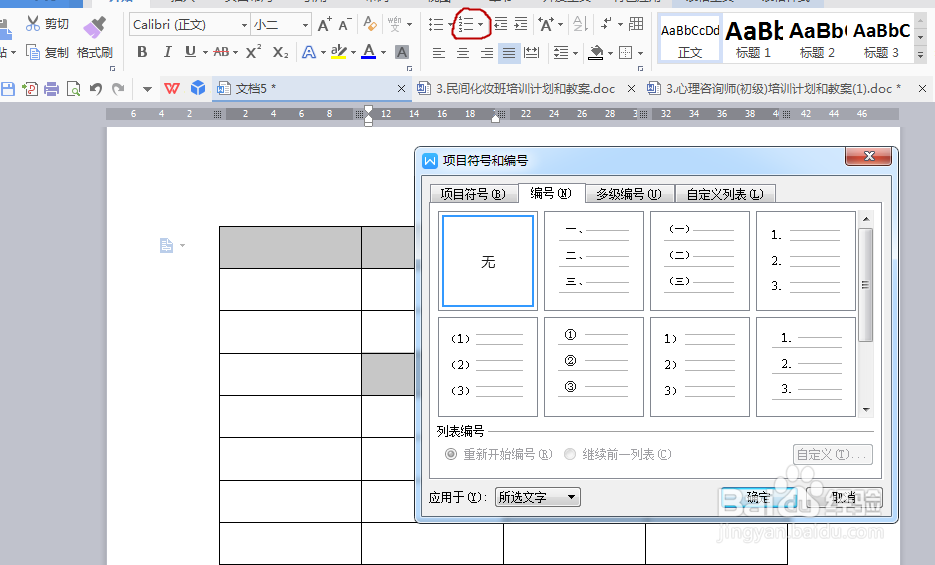Select the 一、二、三、 numbering format
The height and width of the screenshot is (565, 935).
click(594, 261)
